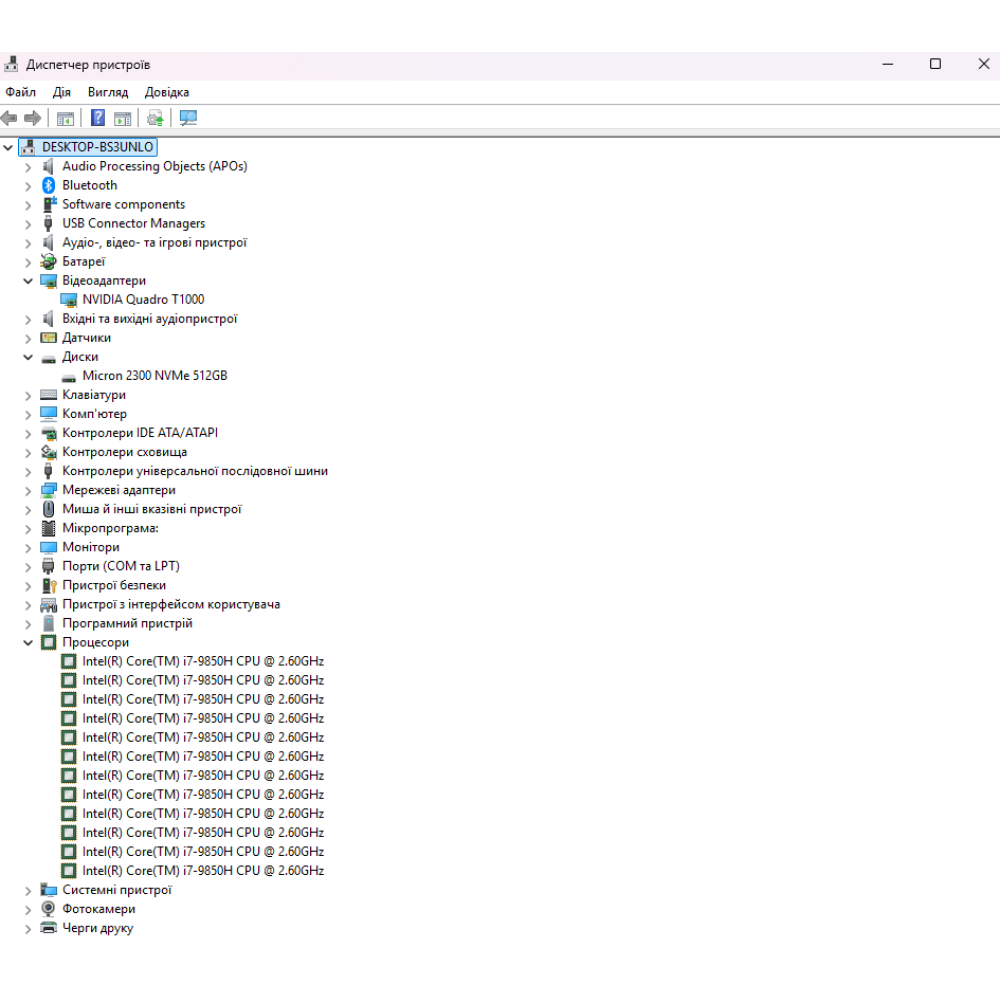The image size is (1000, 1000).
Task: Expand the Клавіатури category
Action: [x=28, y=395]
